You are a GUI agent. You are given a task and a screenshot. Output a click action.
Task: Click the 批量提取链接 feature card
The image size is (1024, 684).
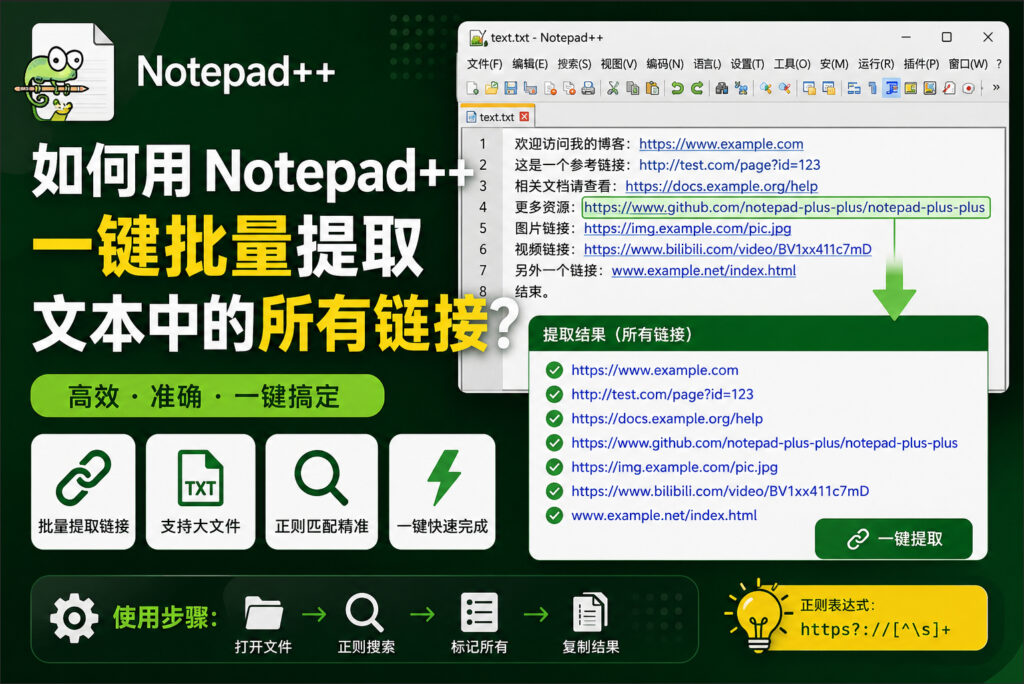point(83,491)
